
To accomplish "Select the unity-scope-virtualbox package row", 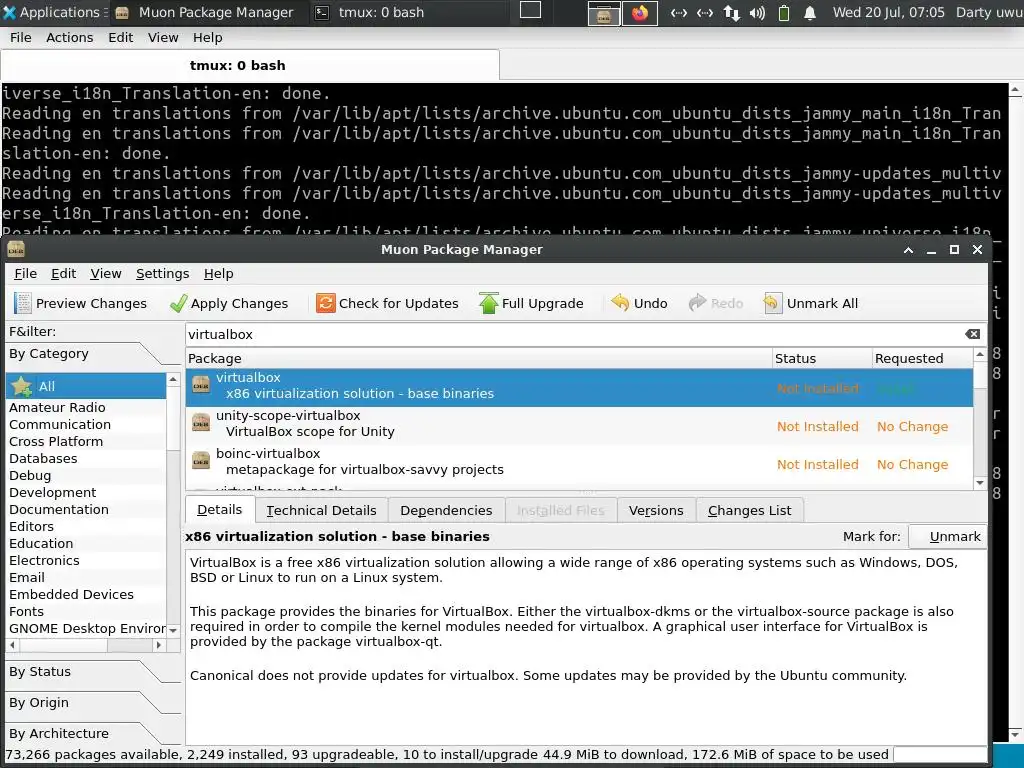I will (x=579, y=426).
